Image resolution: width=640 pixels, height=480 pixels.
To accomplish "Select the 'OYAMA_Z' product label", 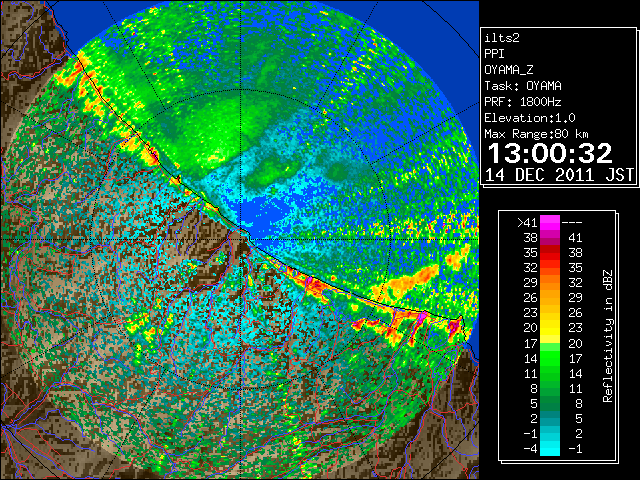I will (509, 70).
